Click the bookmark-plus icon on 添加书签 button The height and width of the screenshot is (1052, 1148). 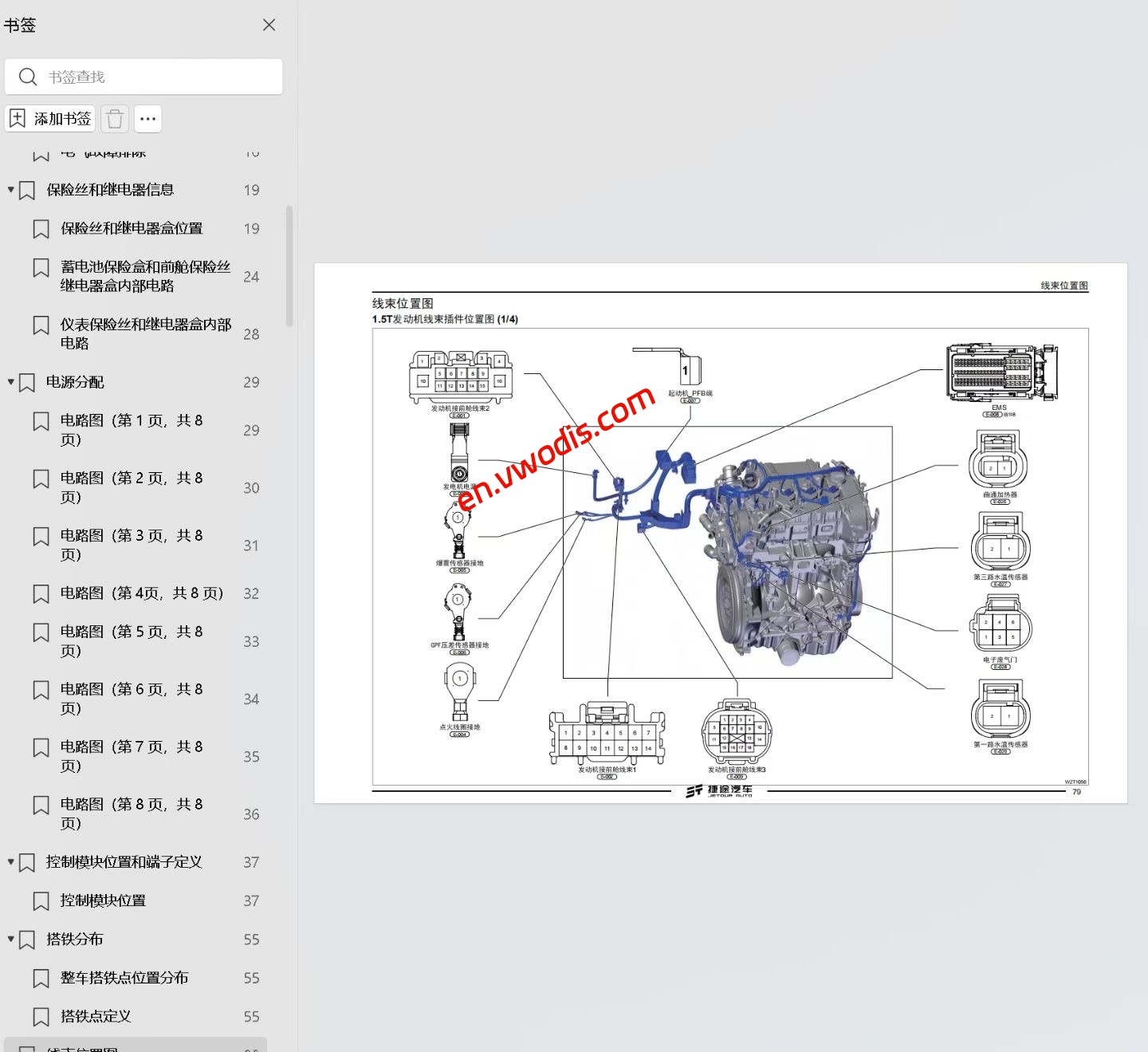[x=18, y=118]
